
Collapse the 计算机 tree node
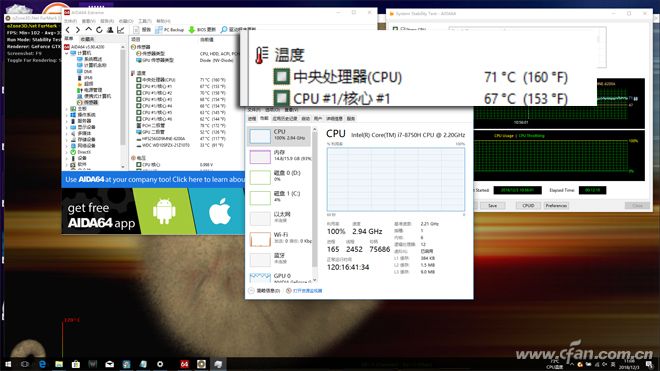pos(67,53)
